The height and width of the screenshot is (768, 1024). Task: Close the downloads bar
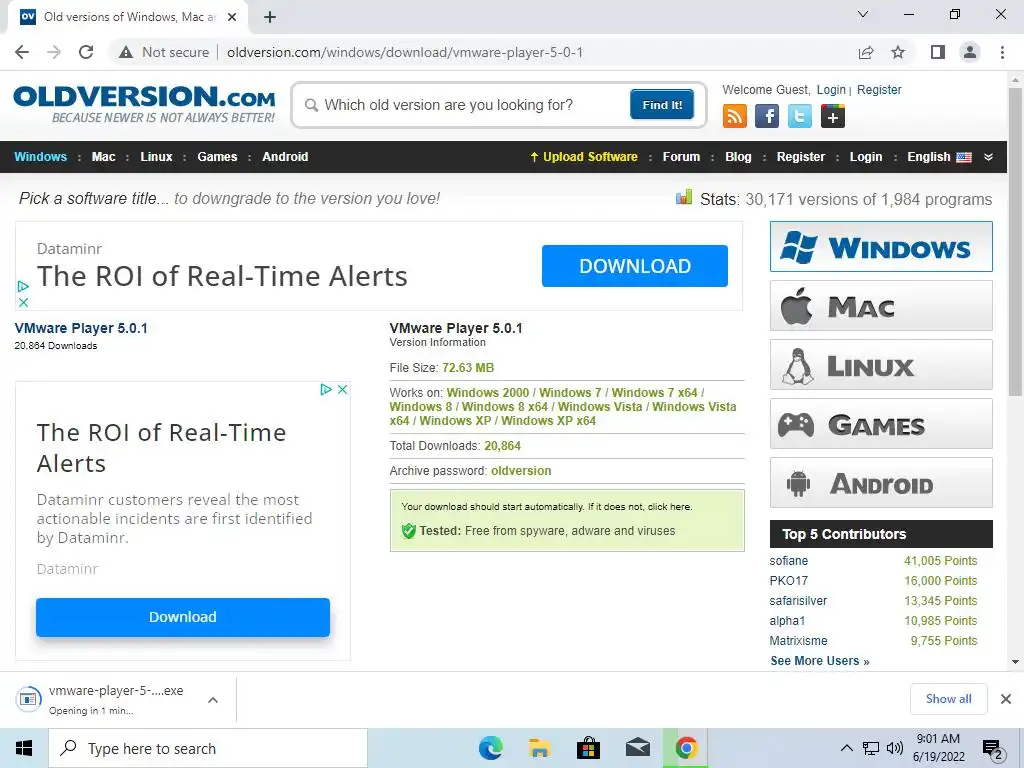click(1006, 699)
